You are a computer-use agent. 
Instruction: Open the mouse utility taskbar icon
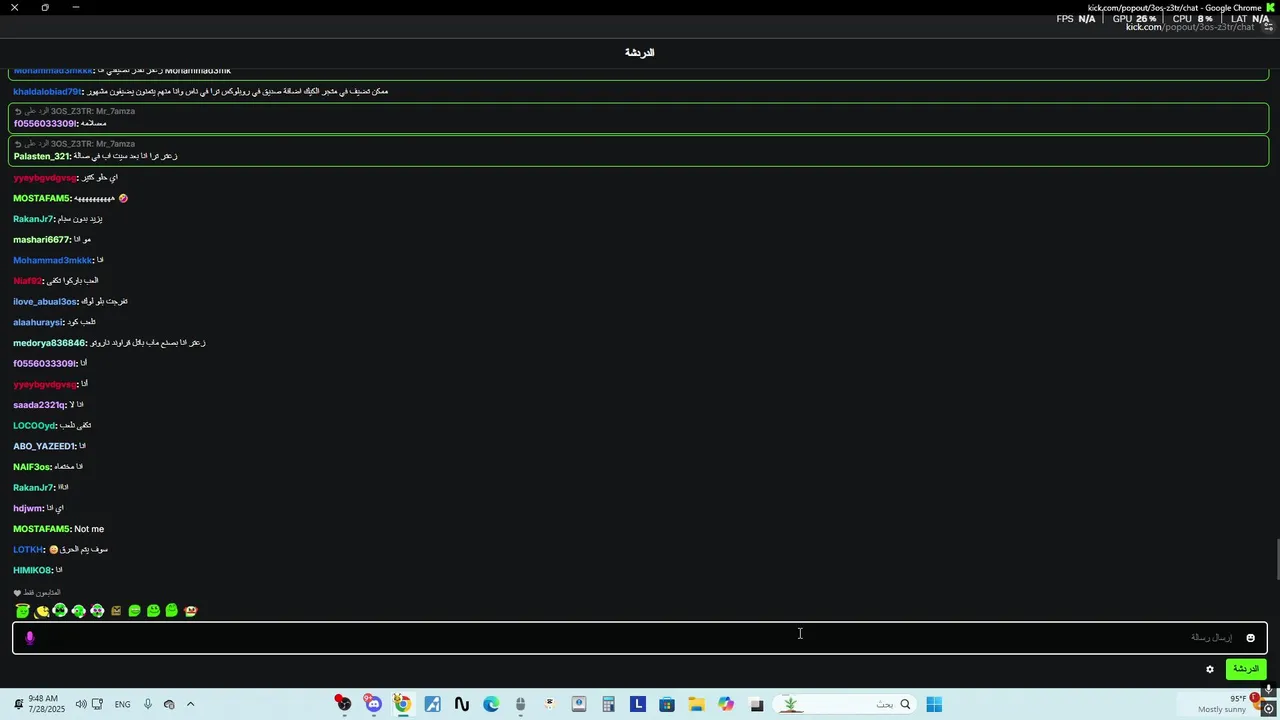click(x=520, y=704)
